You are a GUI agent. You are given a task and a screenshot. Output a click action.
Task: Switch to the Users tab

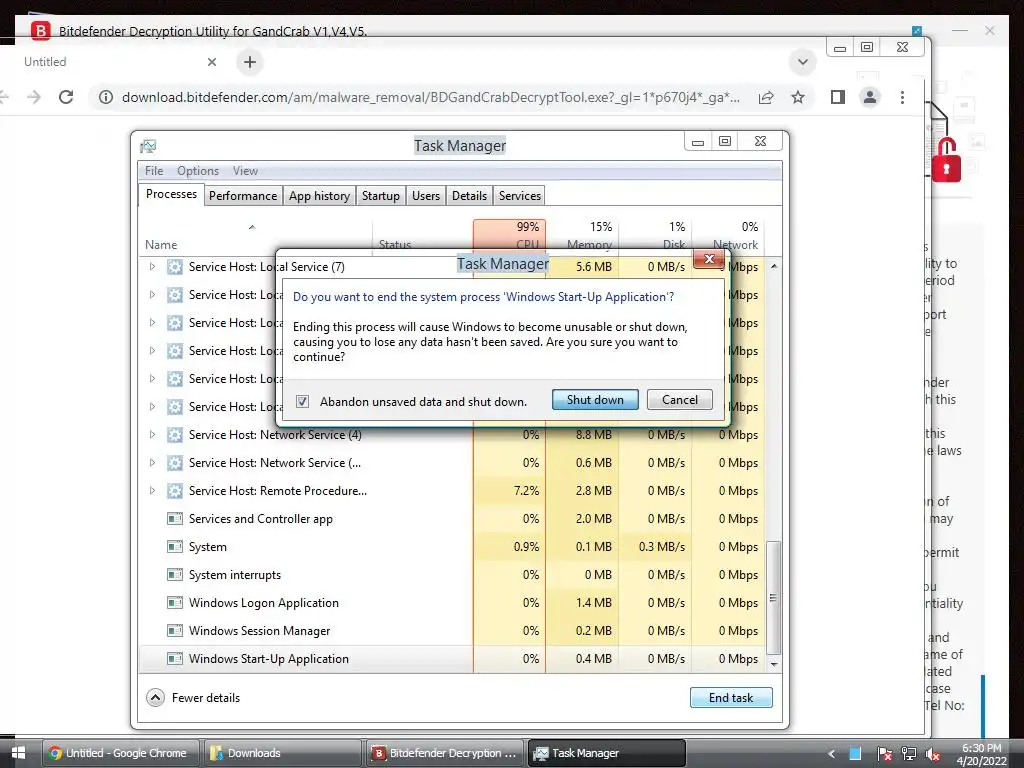[x=426, y=196]
